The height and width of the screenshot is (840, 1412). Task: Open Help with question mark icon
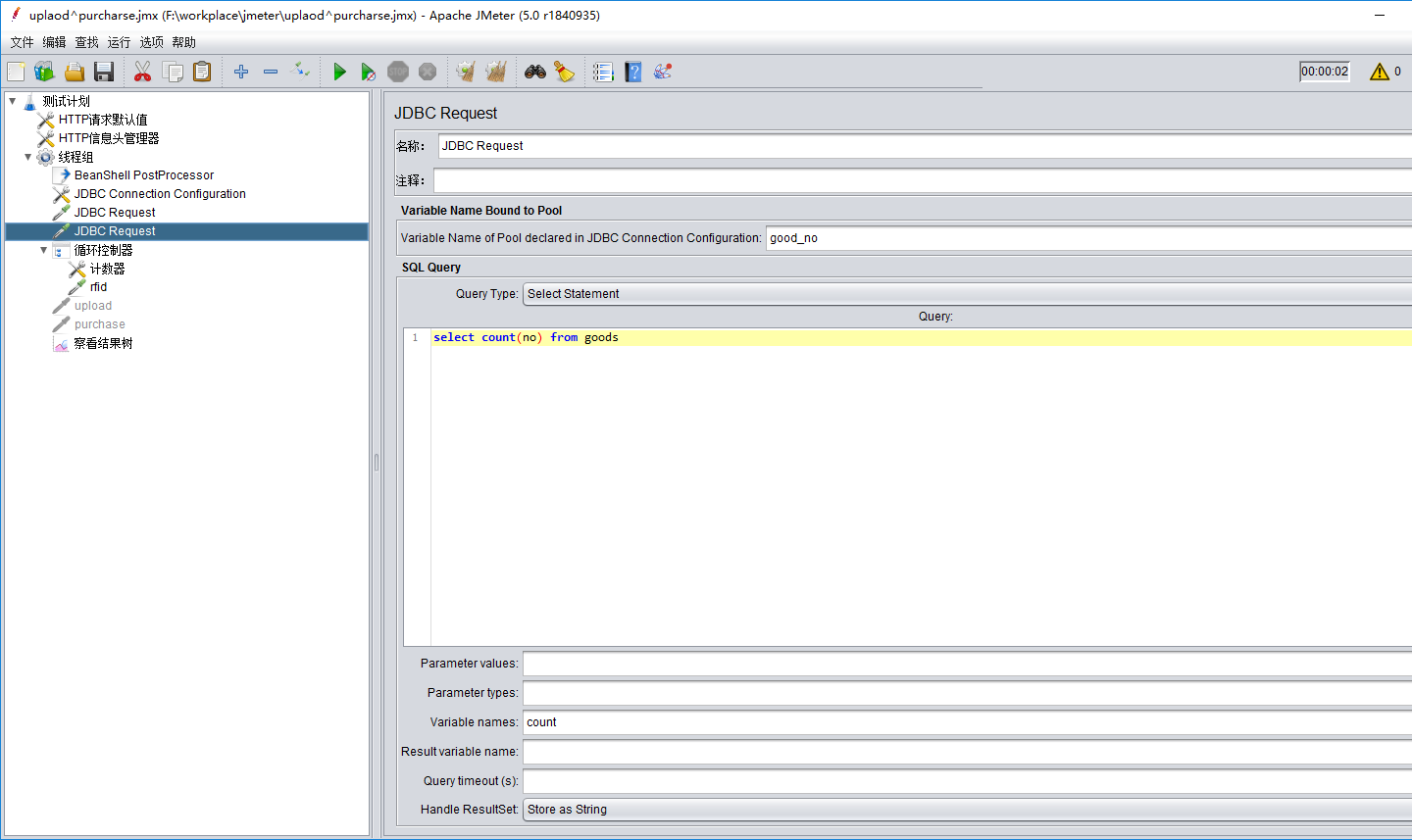[633, 72]
